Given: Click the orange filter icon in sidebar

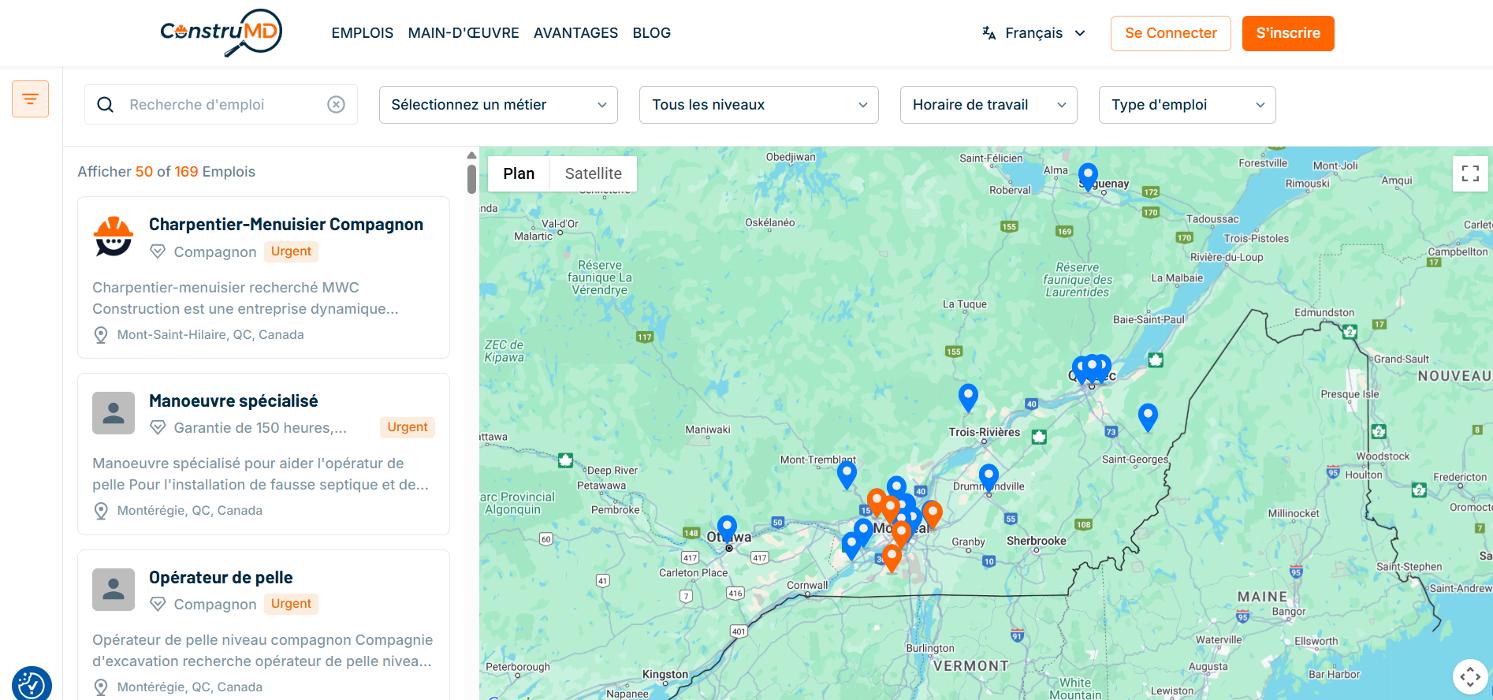Looking at the screenshot, I should (x=30, y=99).
